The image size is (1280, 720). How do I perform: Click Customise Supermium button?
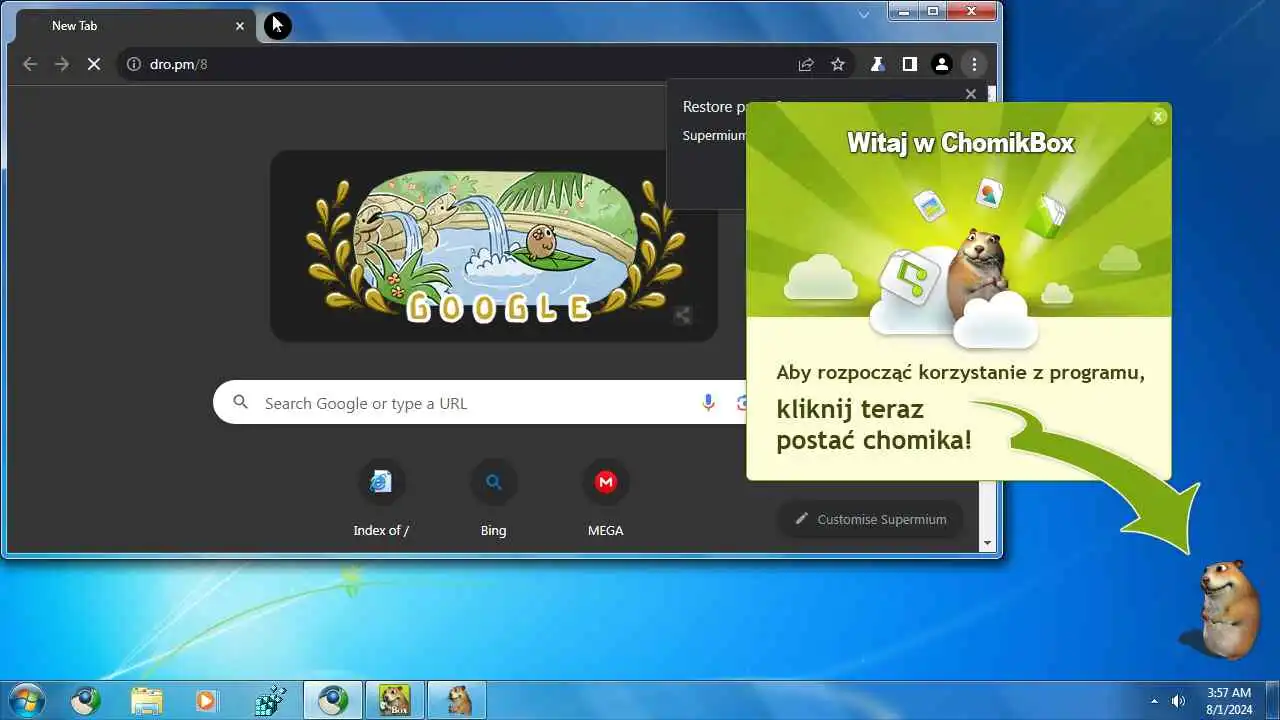pos(870,519)
